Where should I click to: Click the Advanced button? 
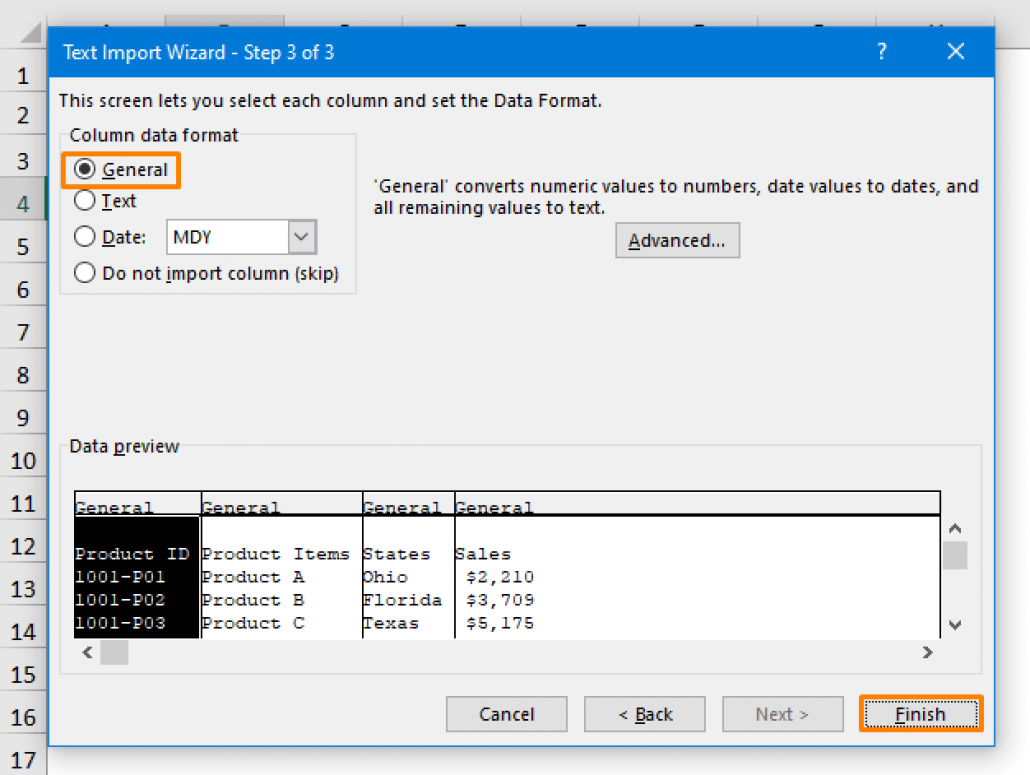tap(677, 240)
